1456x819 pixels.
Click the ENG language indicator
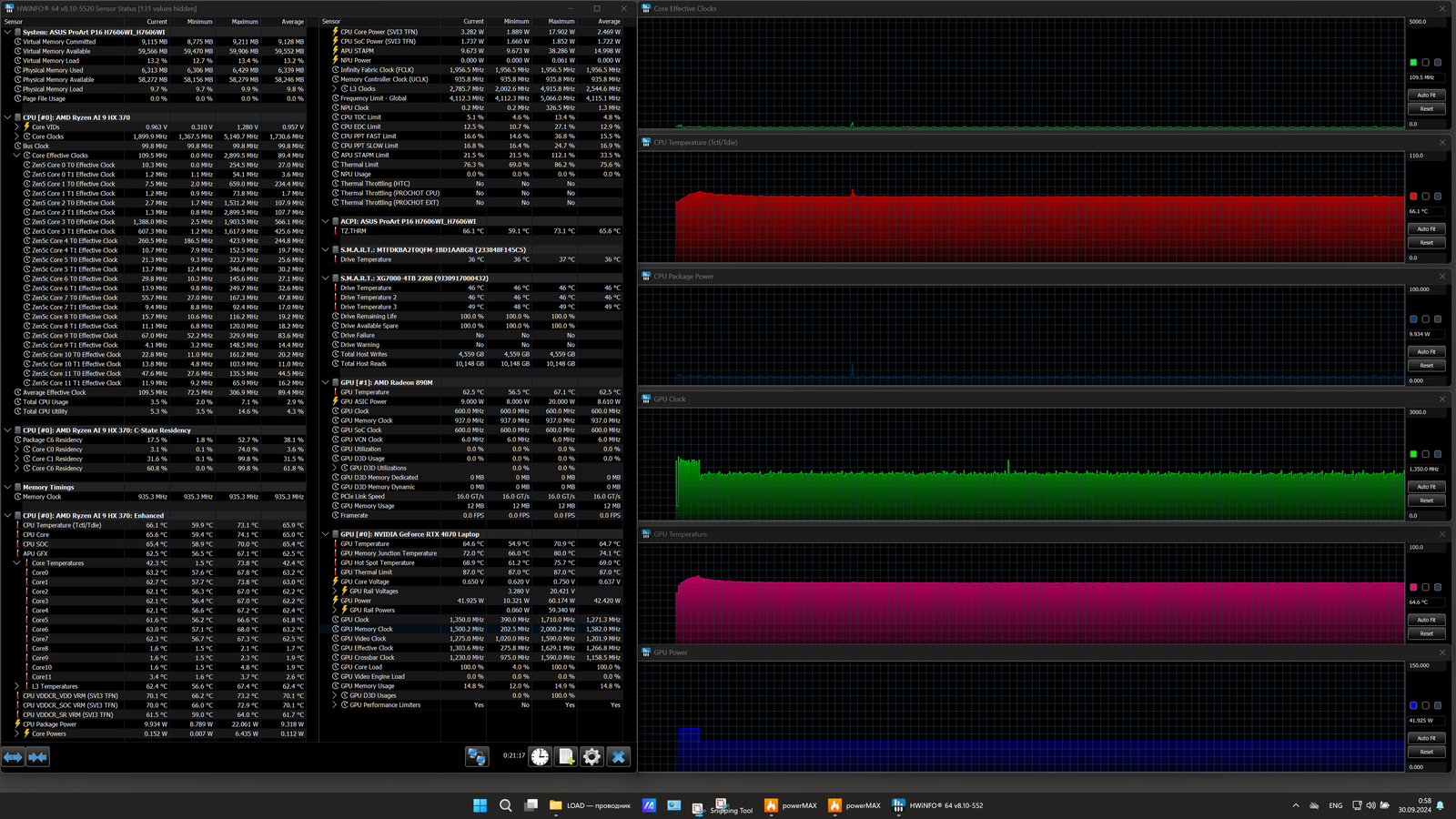(x=1336, y=805)
